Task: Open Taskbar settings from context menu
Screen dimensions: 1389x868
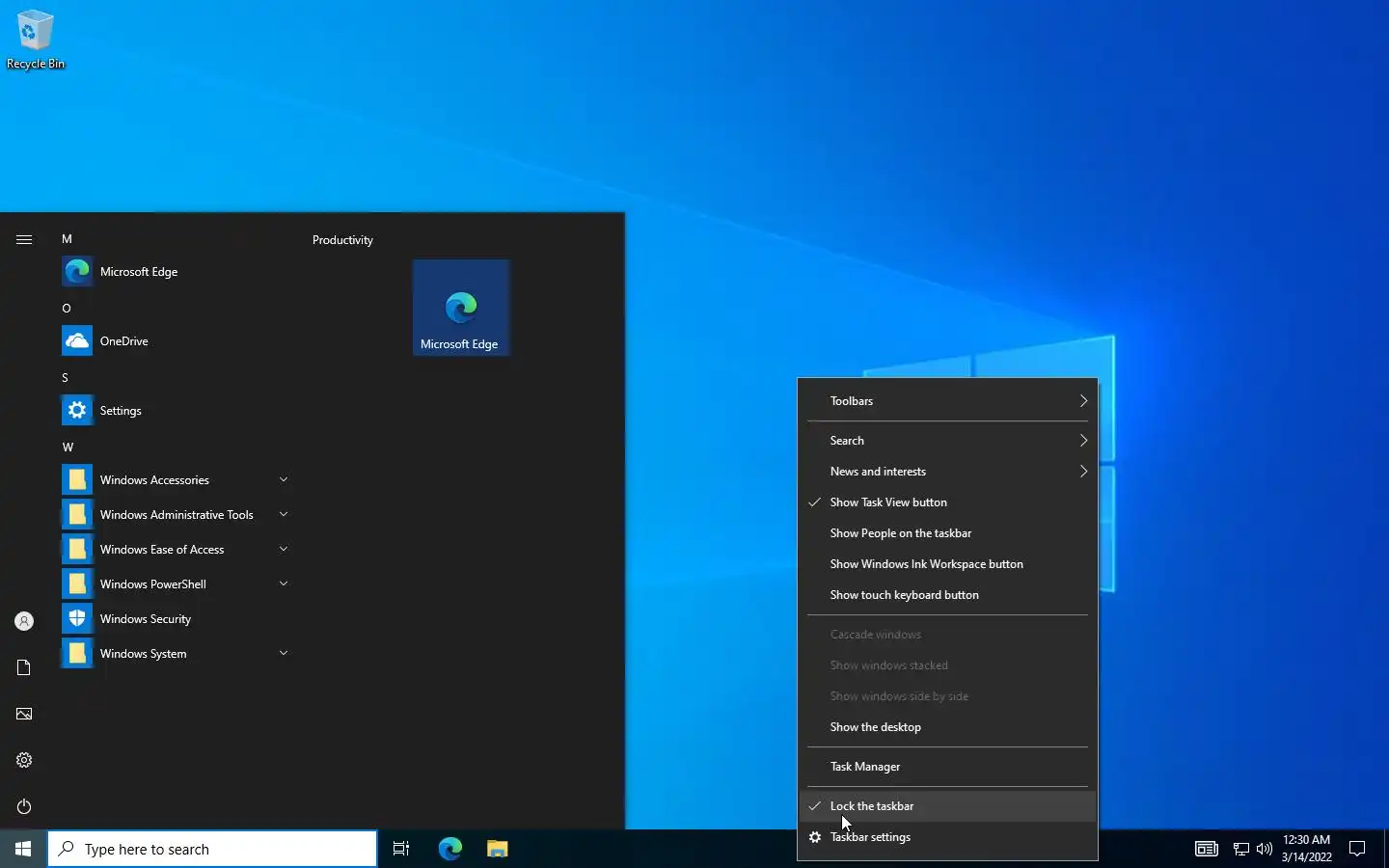Action: tap(947, 837)
